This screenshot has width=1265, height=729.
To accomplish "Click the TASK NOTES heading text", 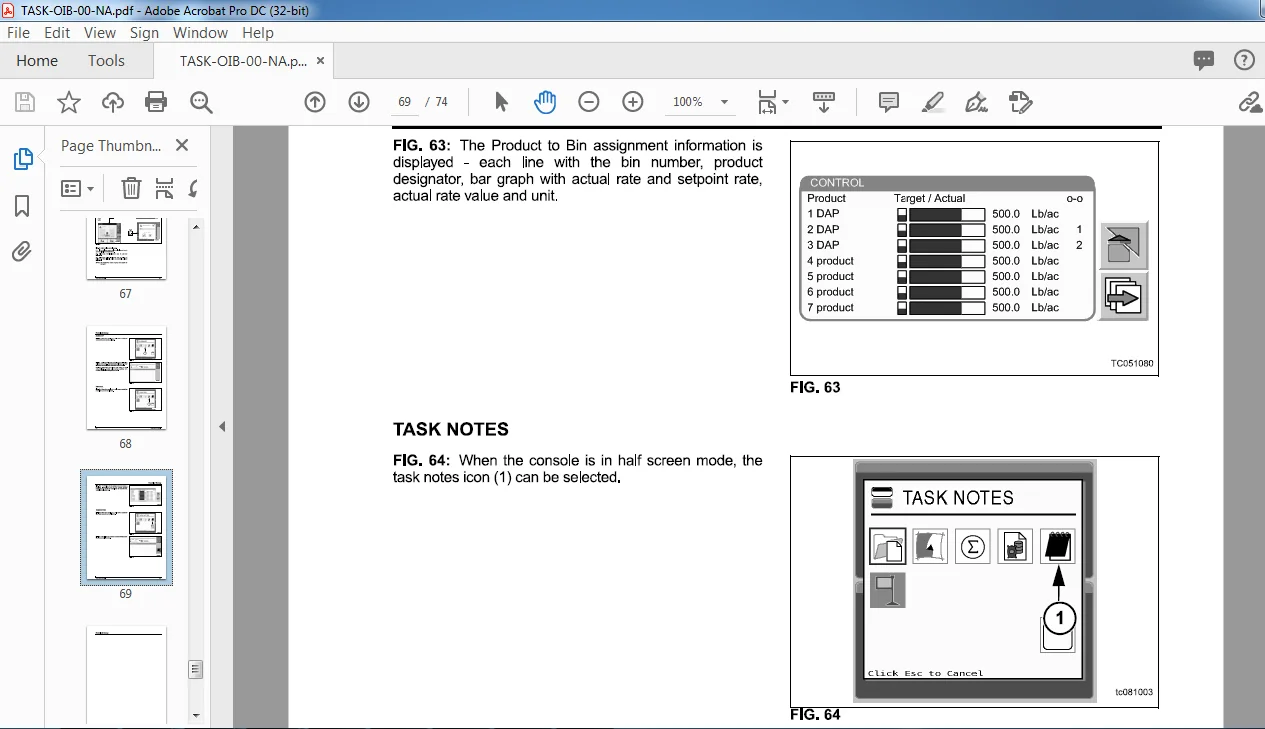I will 451,429.
